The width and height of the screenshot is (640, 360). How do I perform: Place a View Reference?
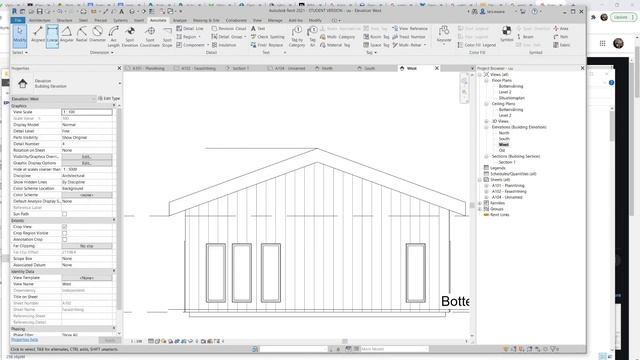pos(410,29)
